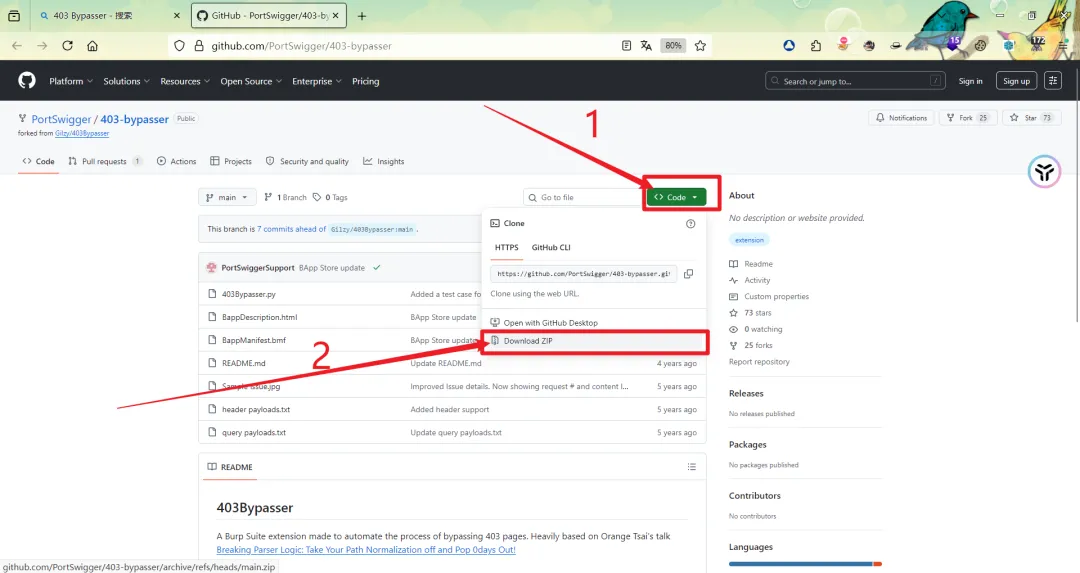Open the Pricing page
Image resolution: width=1080 pixels, height=573 pixels.
click(x=366, y=81)
